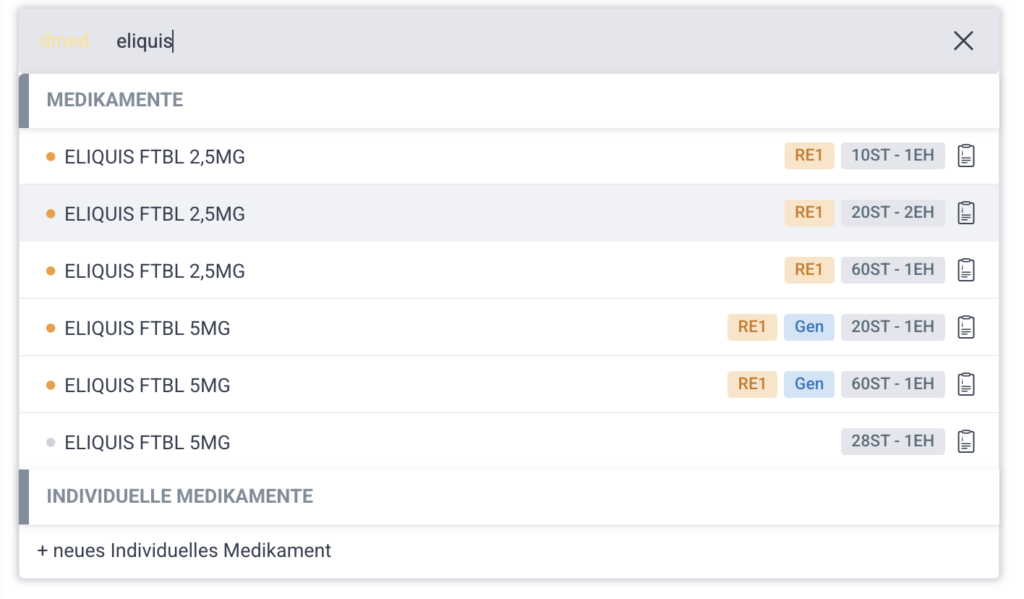Open info sheet for Eliquis 5MG 20ST
1024x599 pixels.
pyautogui.click(x=966, y=327)
